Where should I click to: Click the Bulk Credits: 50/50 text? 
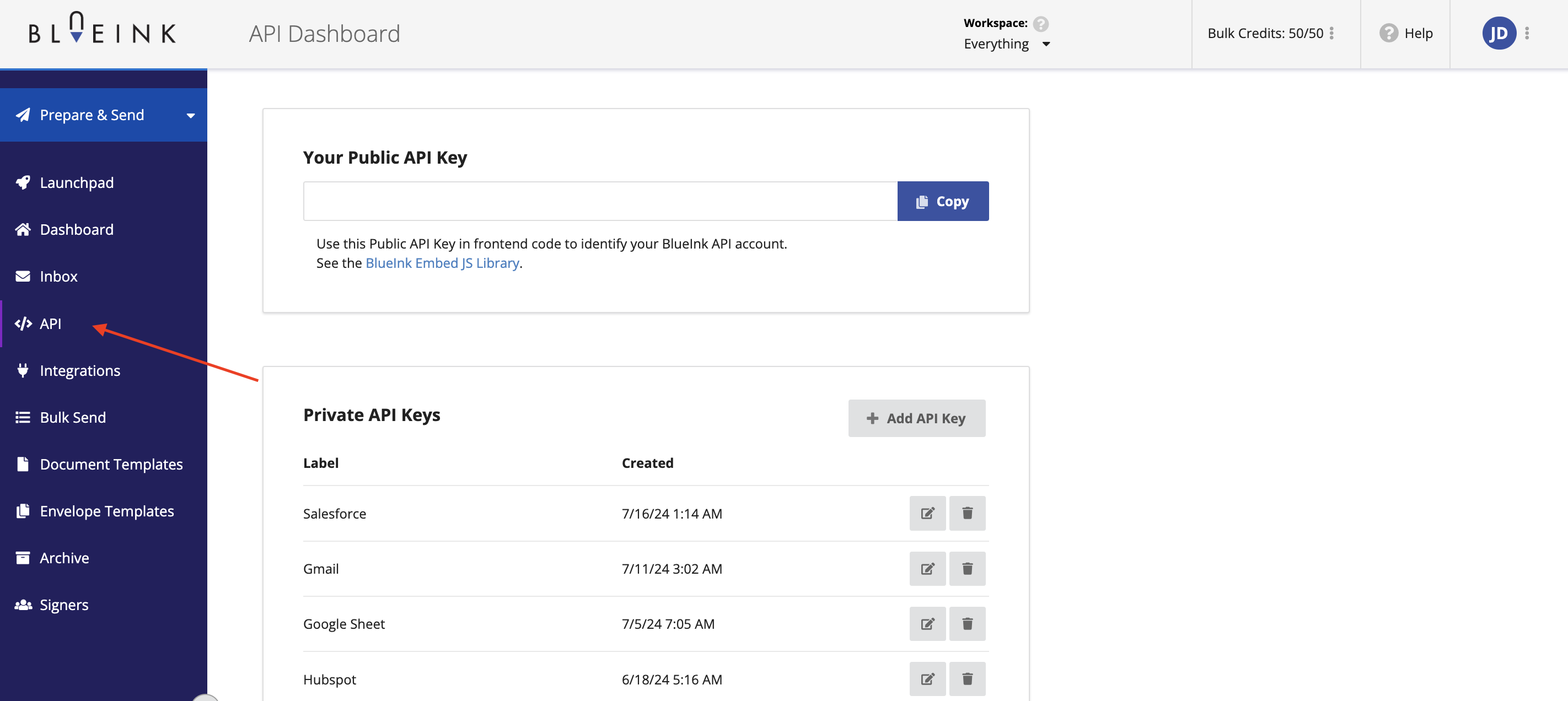click(1265, 34)
